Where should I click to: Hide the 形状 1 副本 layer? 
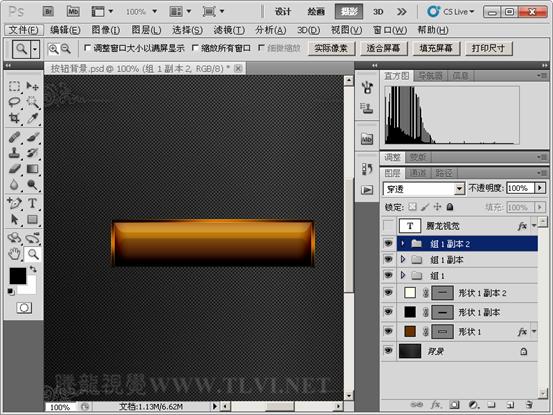pyautogui.click(x=388, y=312)
